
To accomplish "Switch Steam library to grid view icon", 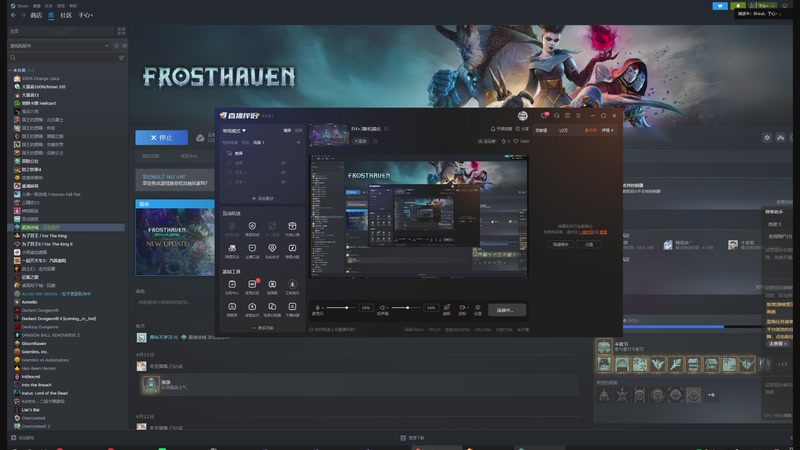I will pos(121,31).
